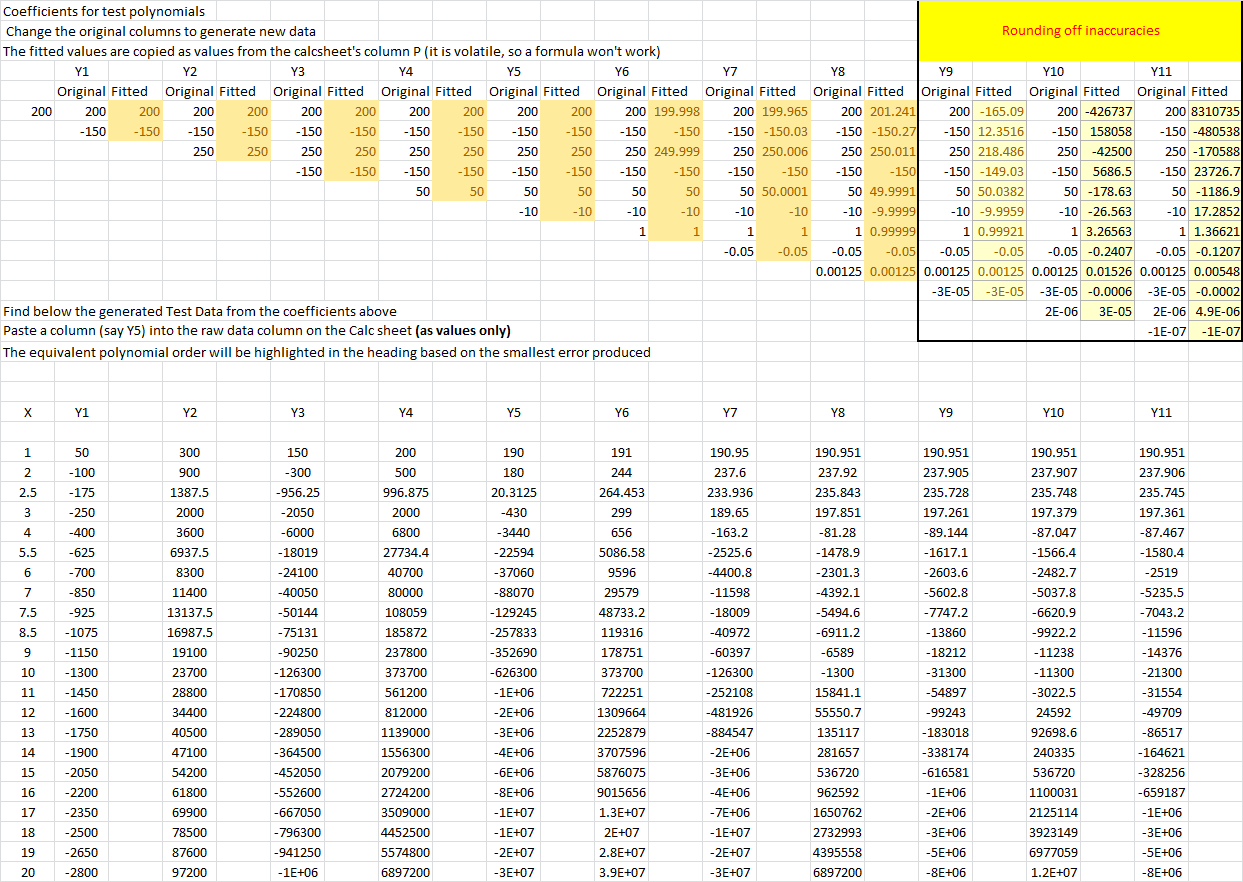Screen dimensions: 1243x882
Task: Select the "Paste a column (say Y5)" instruction cell
Action: 255,331
